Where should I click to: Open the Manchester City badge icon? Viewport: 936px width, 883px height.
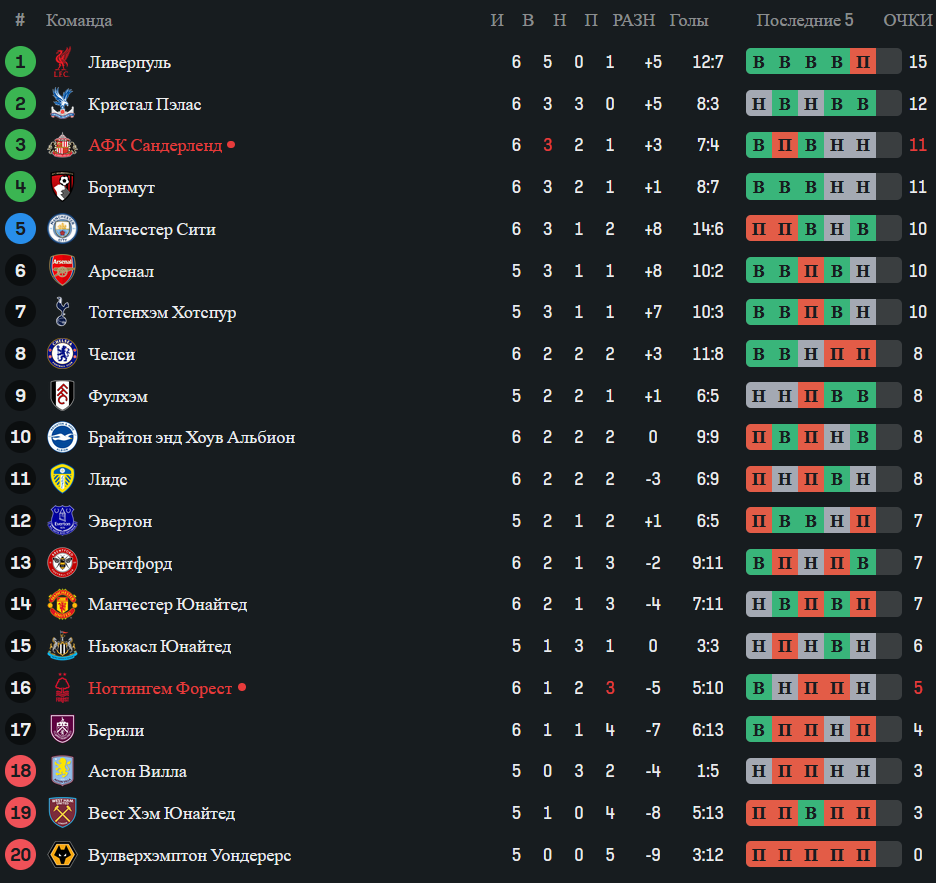62,229
